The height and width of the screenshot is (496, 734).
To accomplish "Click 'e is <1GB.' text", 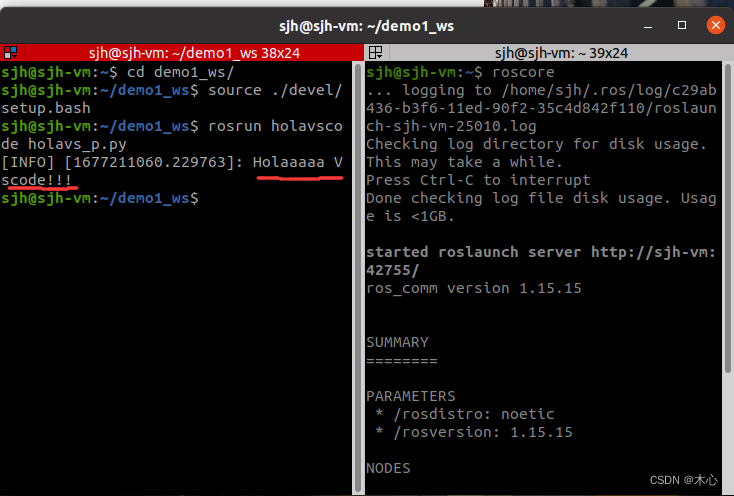I will pyautogui.click(x=410, y=216).
